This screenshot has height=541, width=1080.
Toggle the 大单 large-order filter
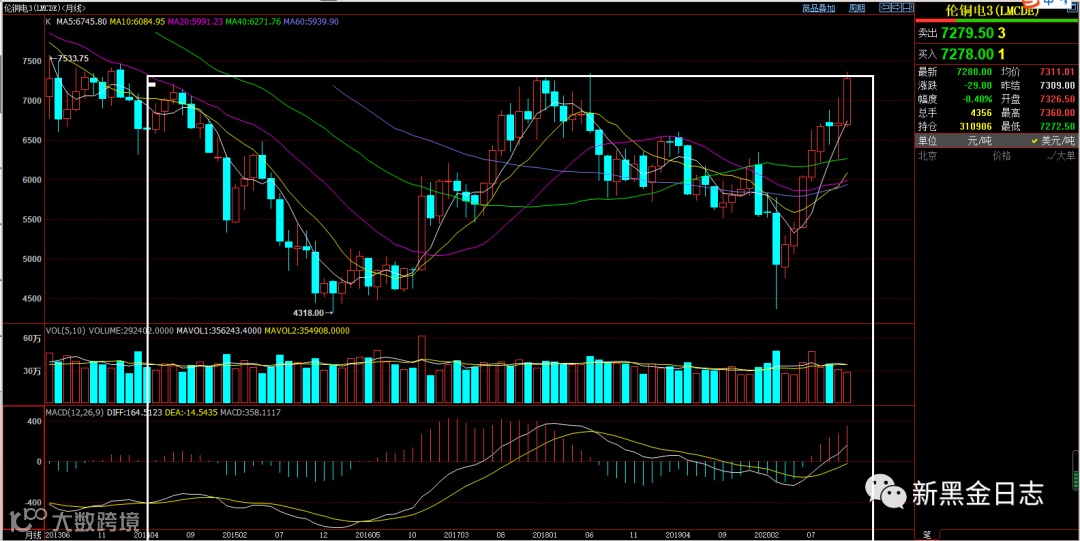click(1061, 156)
